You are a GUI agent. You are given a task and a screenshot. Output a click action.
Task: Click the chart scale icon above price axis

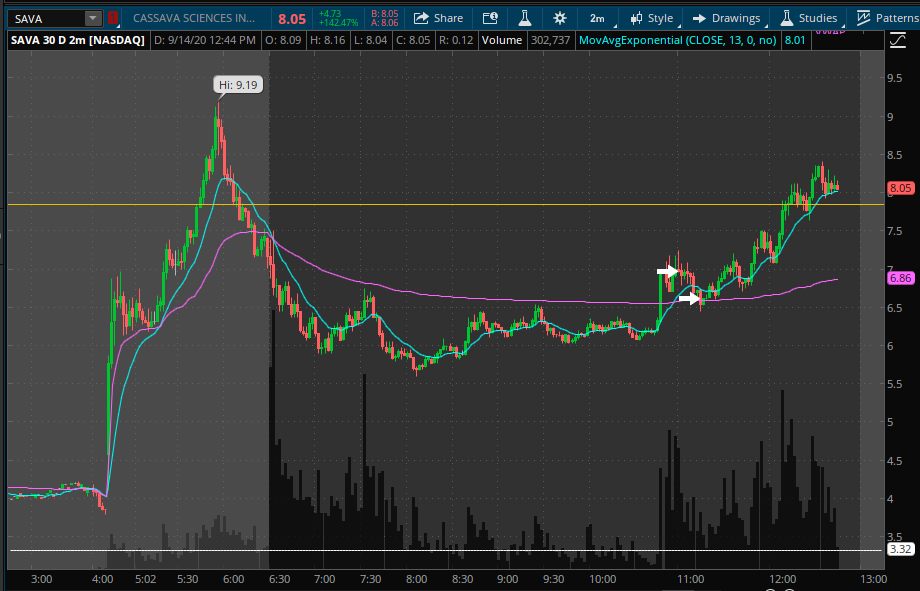[897, 40]
